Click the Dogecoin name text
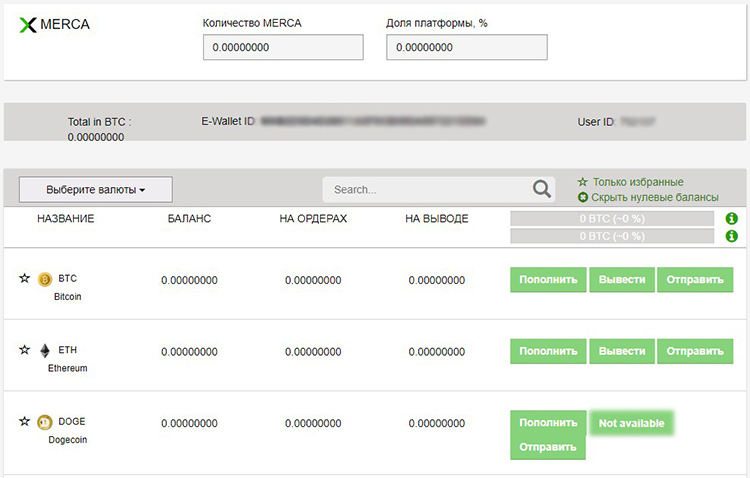750x478 pixels. tap(67, 440)
